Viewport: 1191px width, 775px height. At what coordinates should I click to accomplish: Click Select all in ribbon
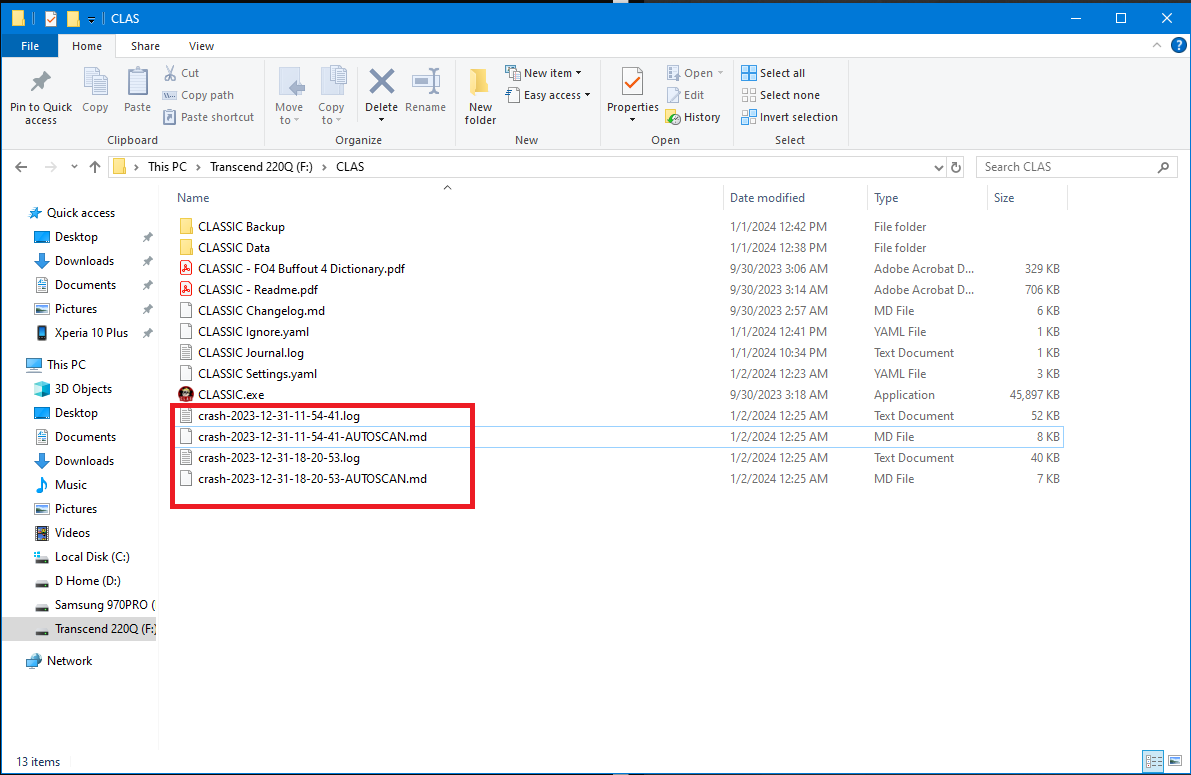tap(773, 73)
